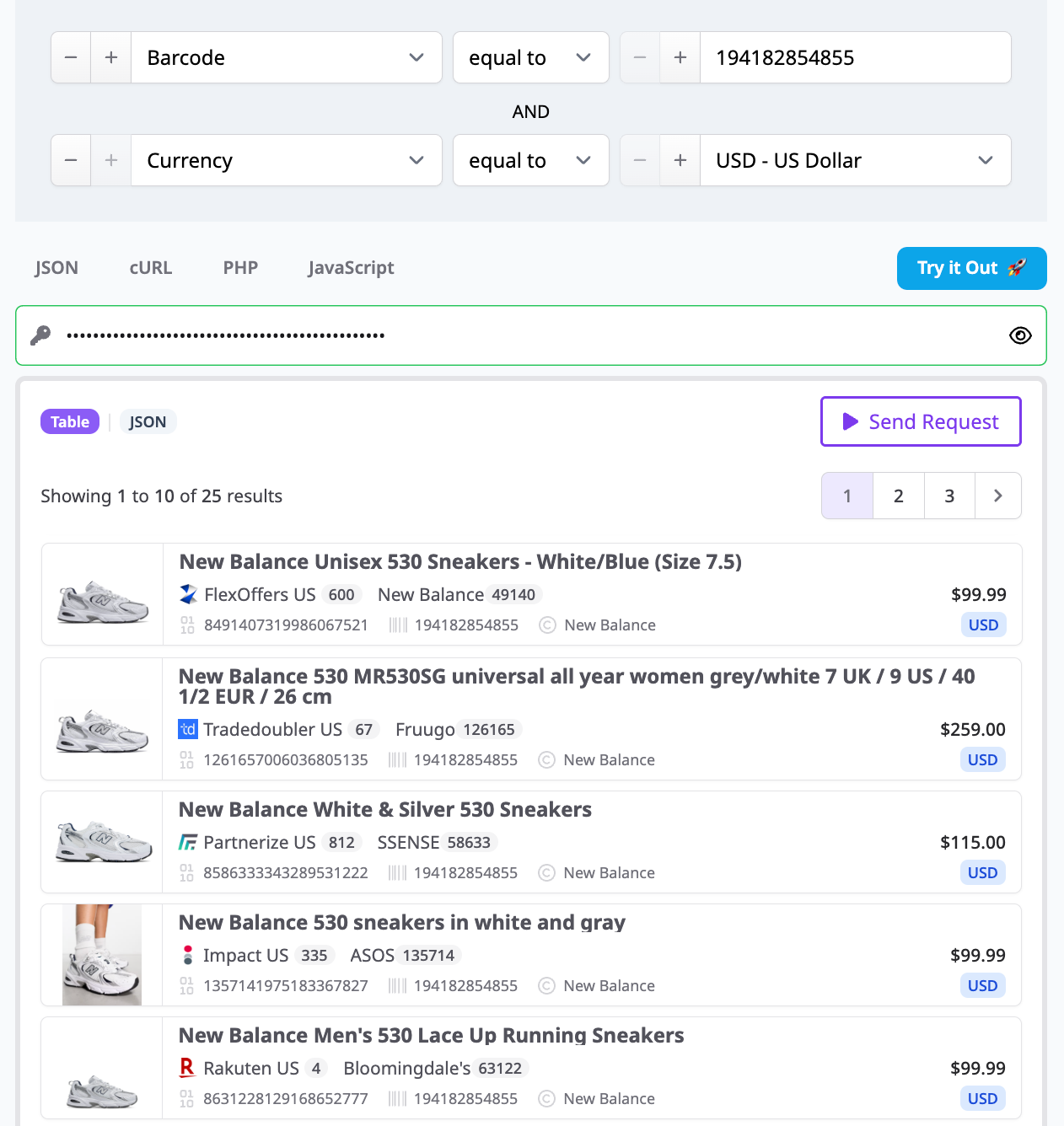
Task: Click USD badge under $259.00 price
Action: tap(983, 759)
